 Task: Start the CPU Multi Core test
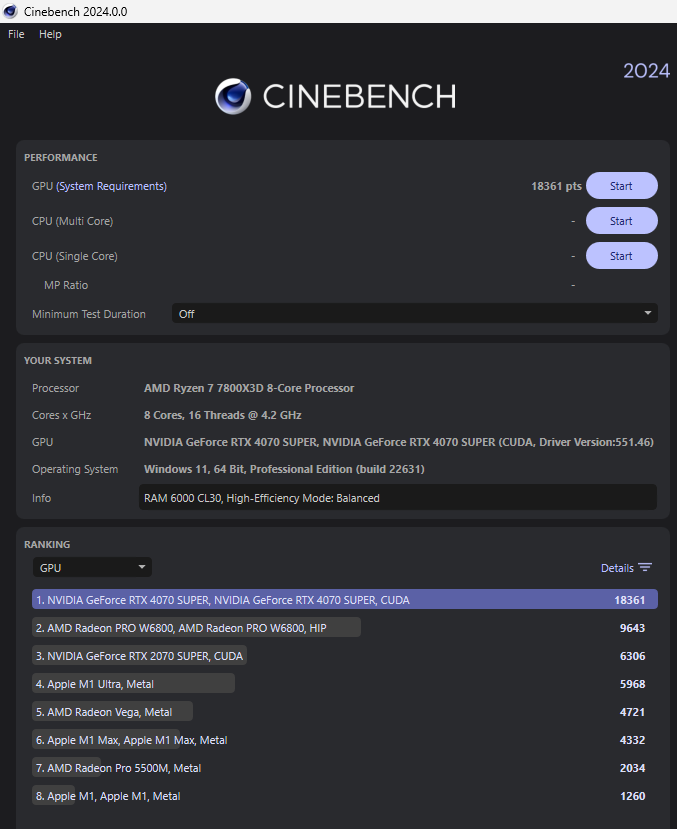tap(622, 221)
